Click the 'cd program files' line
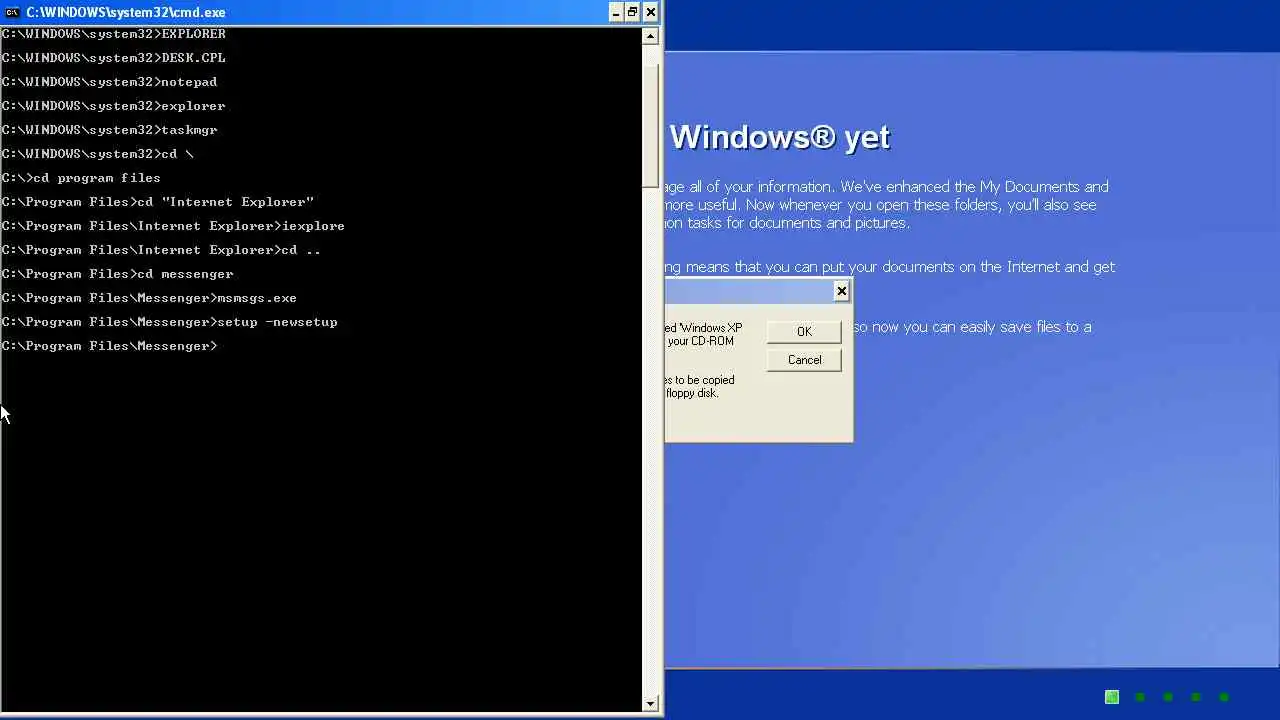The image size is (1280, 720). 81,178
